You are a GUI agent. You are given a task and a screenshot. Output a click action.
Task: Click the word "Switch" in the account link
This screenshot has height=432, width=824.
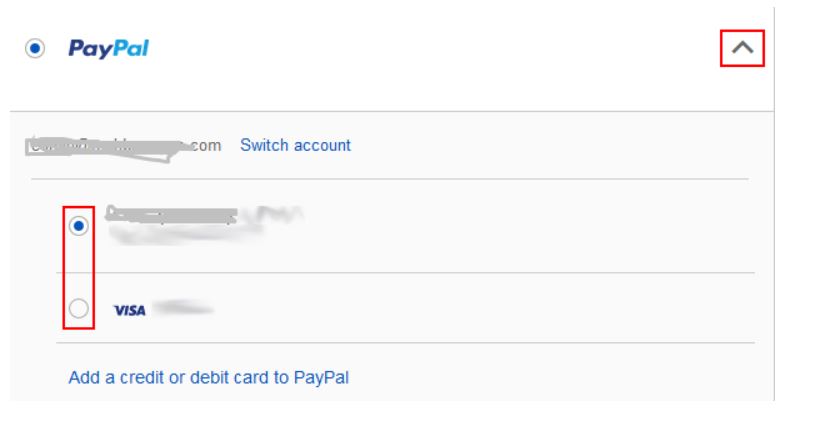coord(265,145)
